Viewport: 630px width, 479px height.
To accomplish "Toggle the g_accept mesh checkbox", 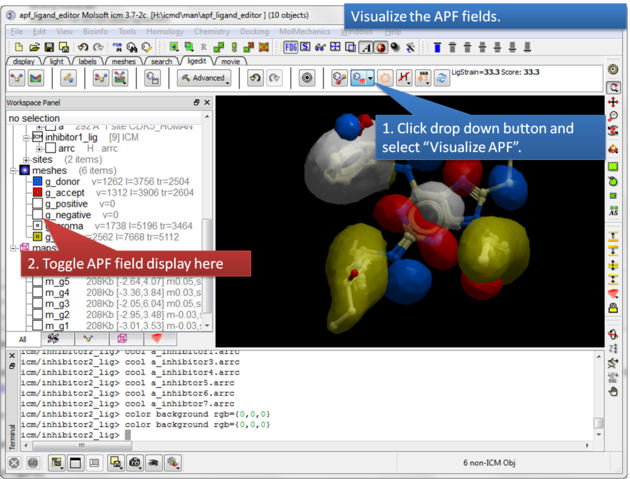I will [38, 193].
